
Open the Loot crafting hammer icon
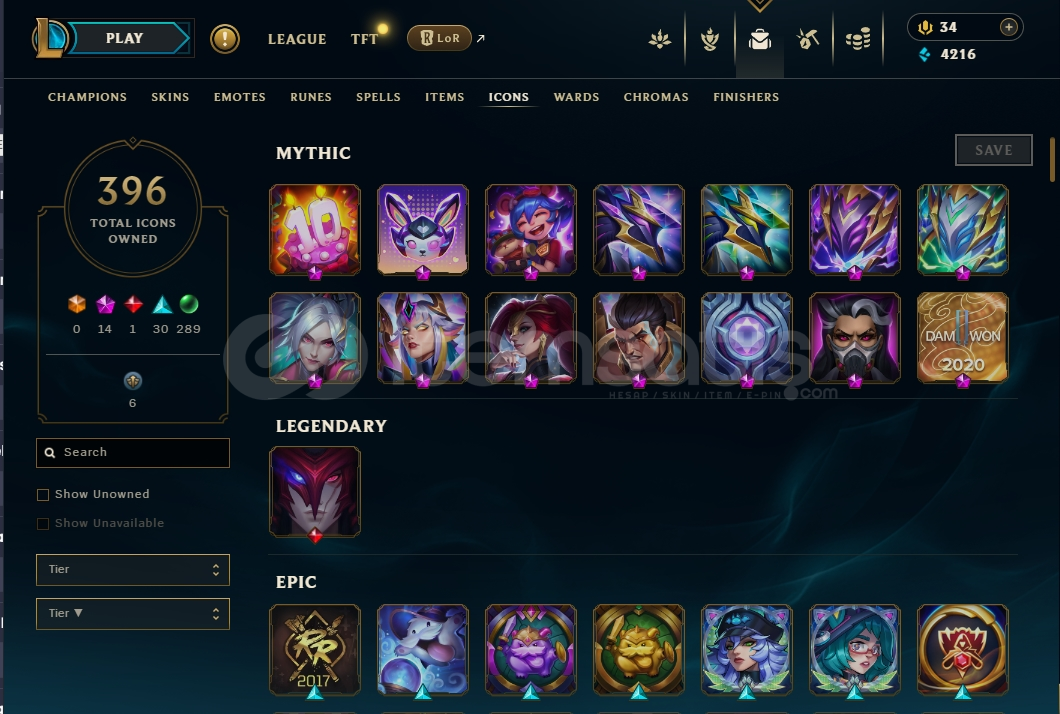(x=808, y=39)
